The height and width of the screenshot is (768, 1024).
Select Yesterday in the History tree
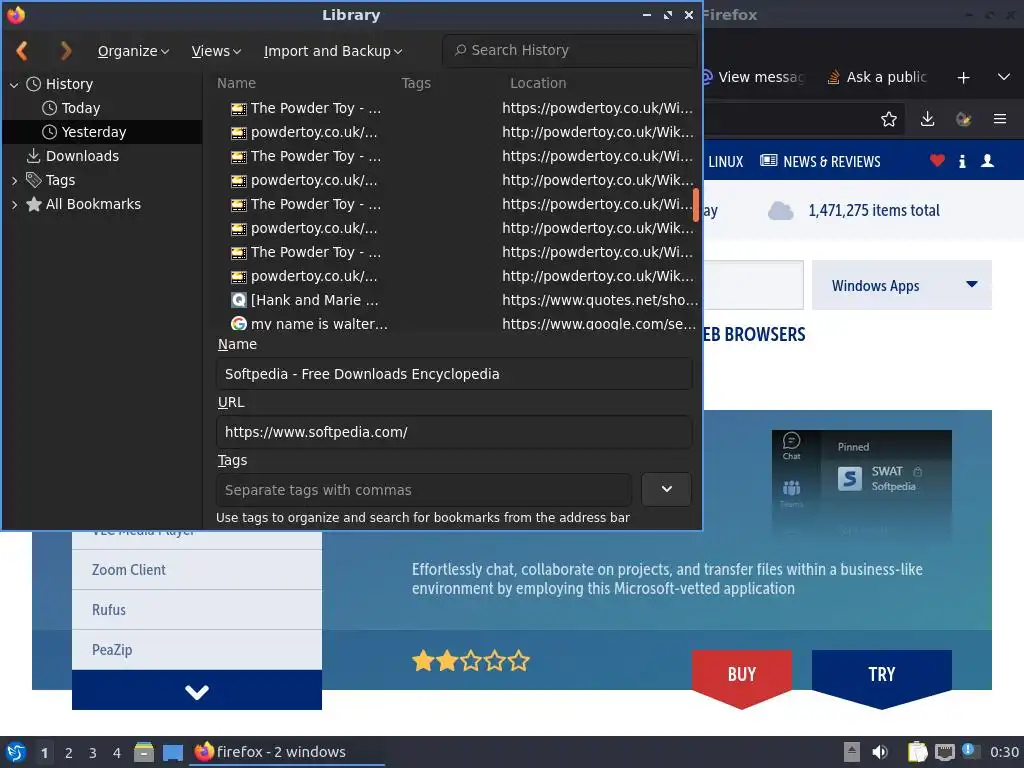click(93, 132)
